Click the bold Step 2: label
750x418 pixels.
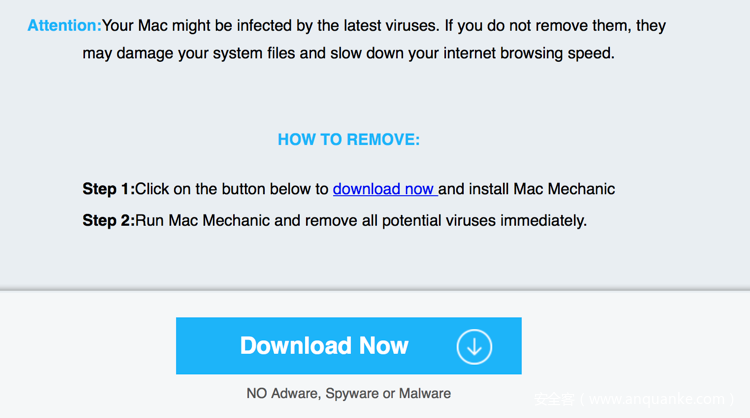point(108,220)
